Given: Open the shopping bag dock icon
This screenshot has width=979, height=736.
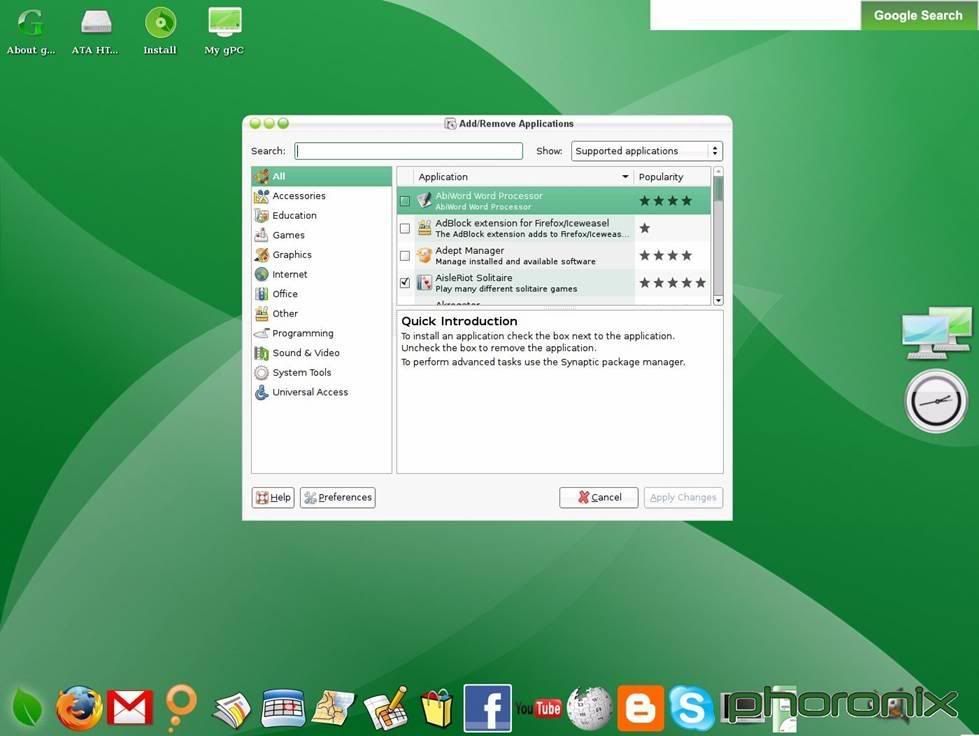Looking at the screenshot, I should tap(437, 708).
